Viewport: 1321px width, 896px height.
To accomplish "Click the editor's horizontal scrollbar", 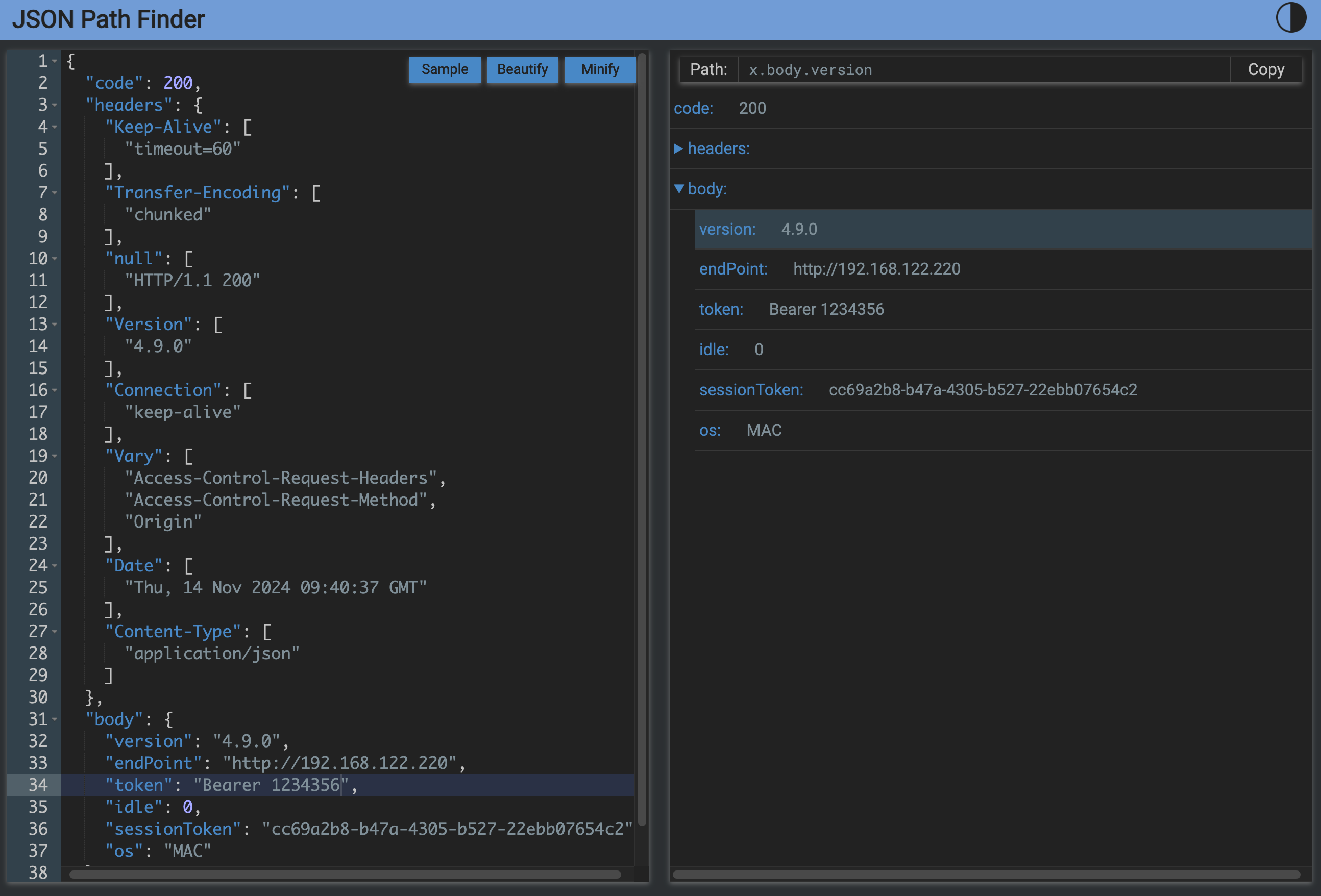I will point(345,875).
